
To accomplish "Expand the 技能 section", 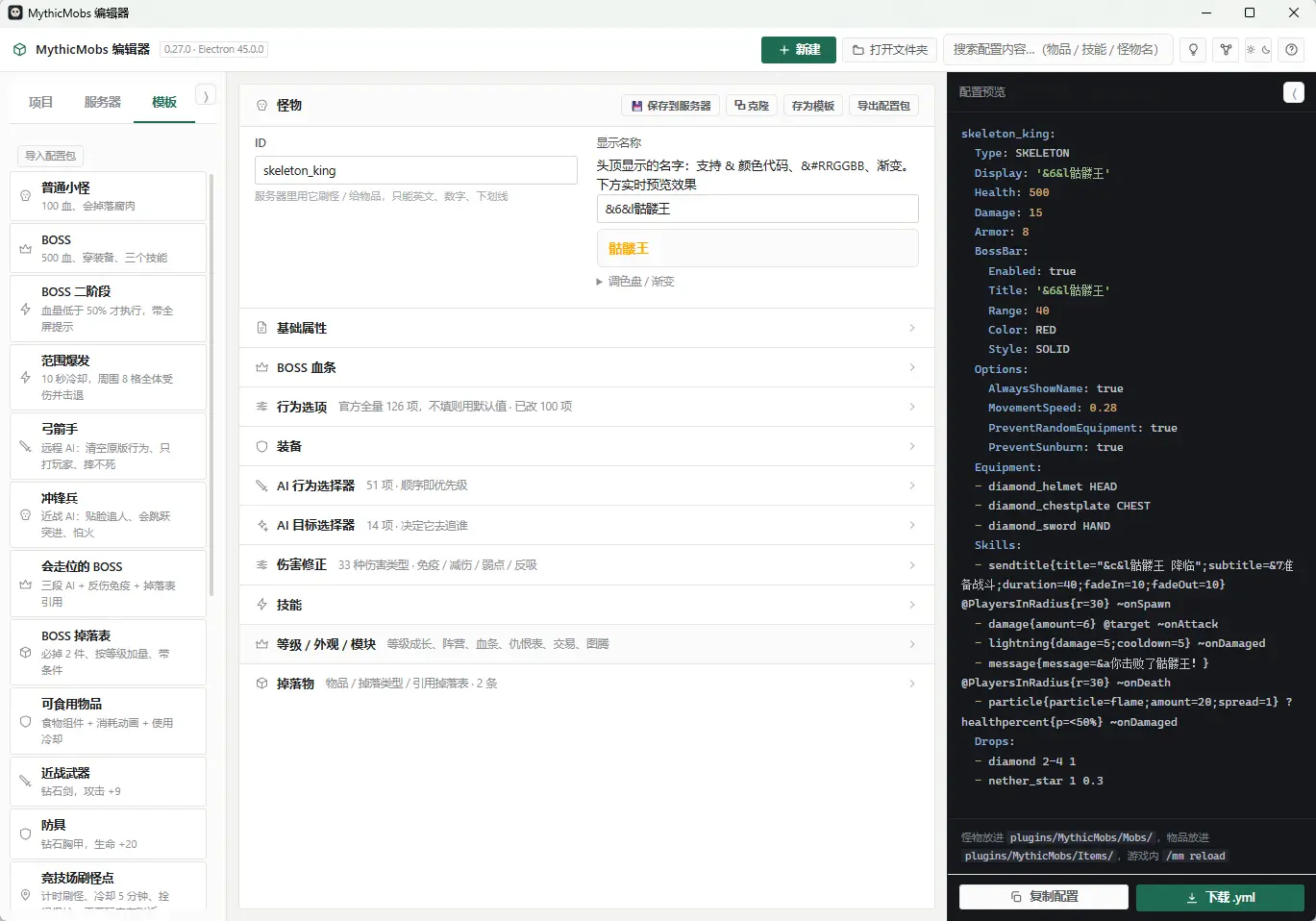I will click(x=586, y=605).
